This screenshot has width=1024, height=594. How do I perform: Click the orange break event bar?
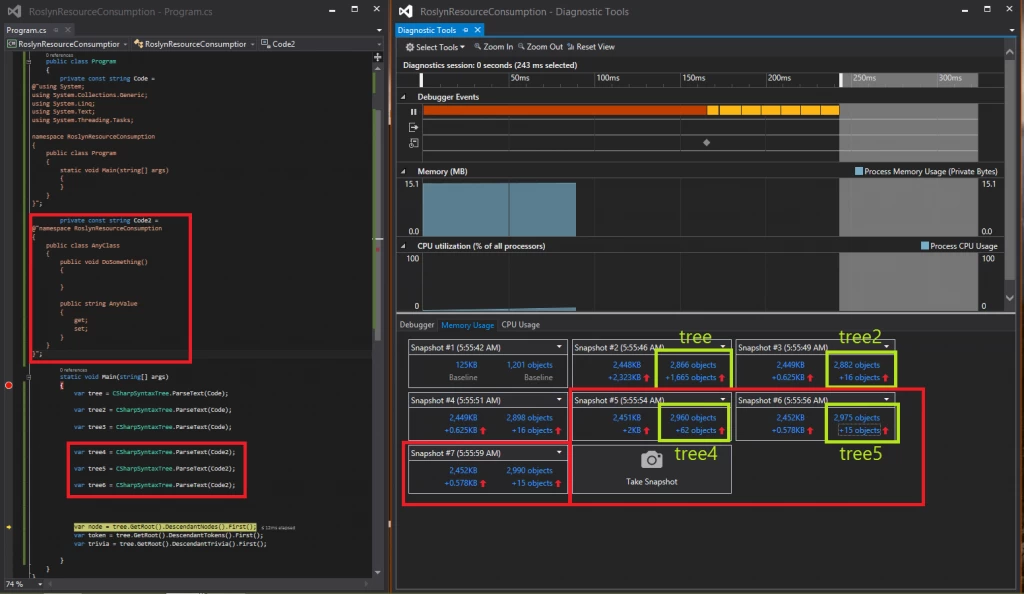coord(565,110)
